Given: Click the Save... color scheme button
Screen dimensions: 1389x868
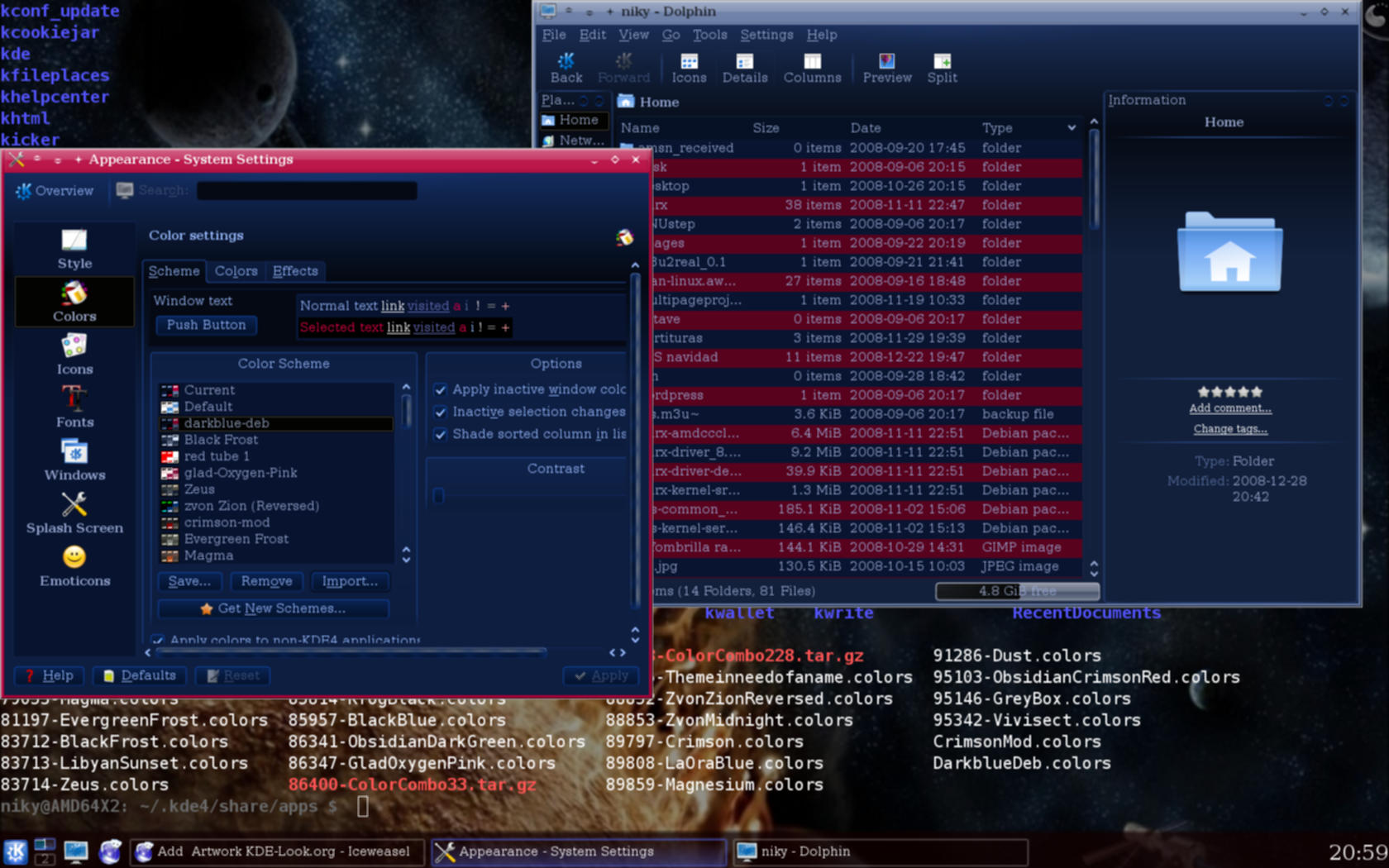Looking at the screenshot, I should click(x=189, y=581).
